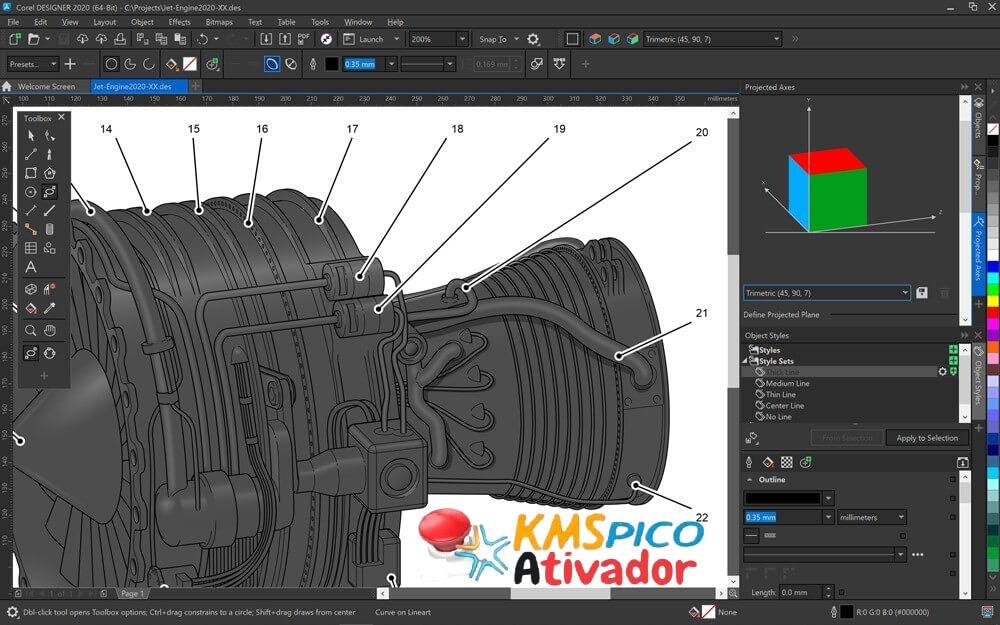Click the Print icon in toolbar
This screenshot has height=625, width=1000.
pos(120,39)
